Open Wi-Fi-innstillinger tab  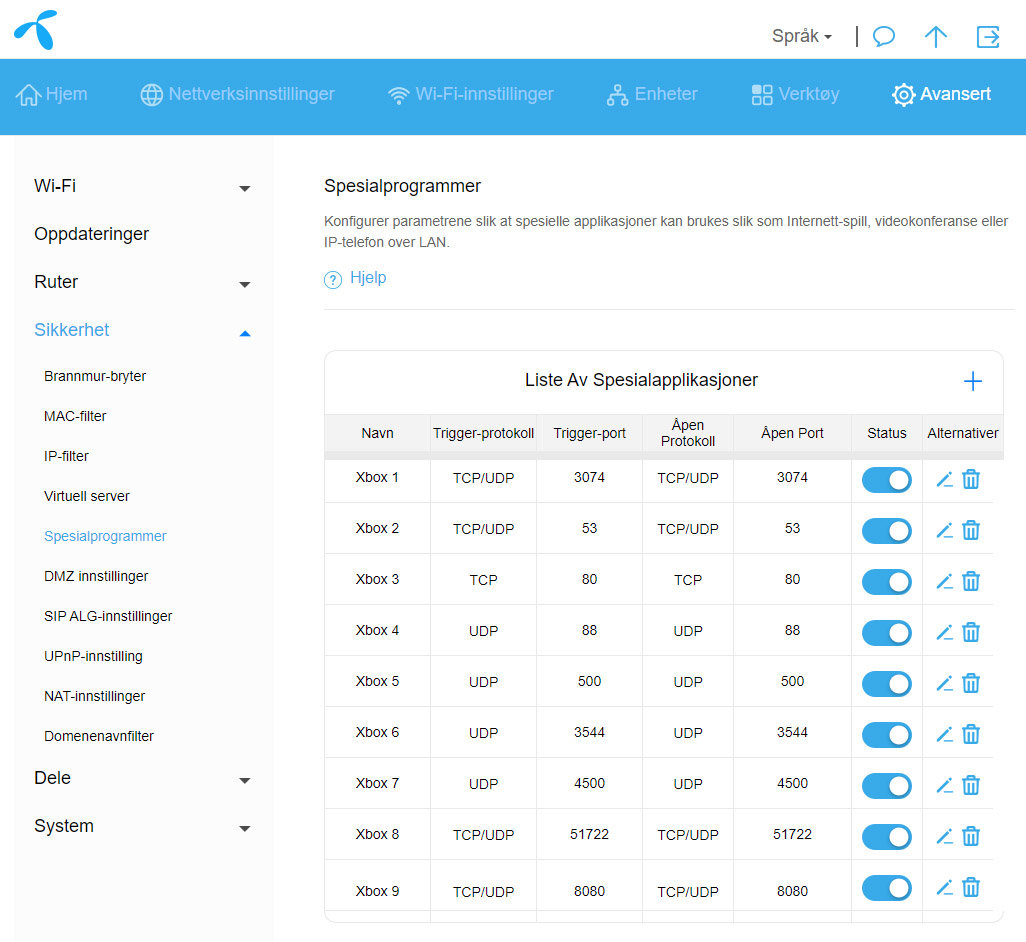[470, 94]
